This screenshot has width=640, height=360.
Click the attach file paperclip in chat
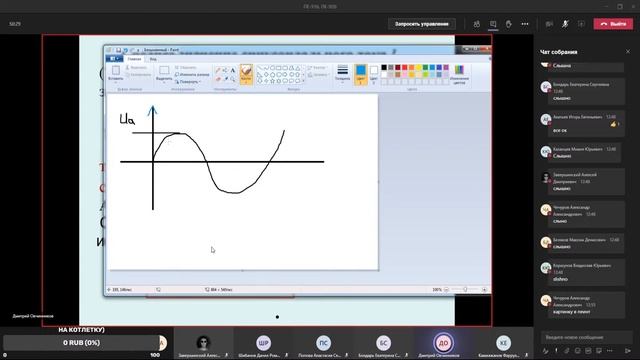click(567, 351)
